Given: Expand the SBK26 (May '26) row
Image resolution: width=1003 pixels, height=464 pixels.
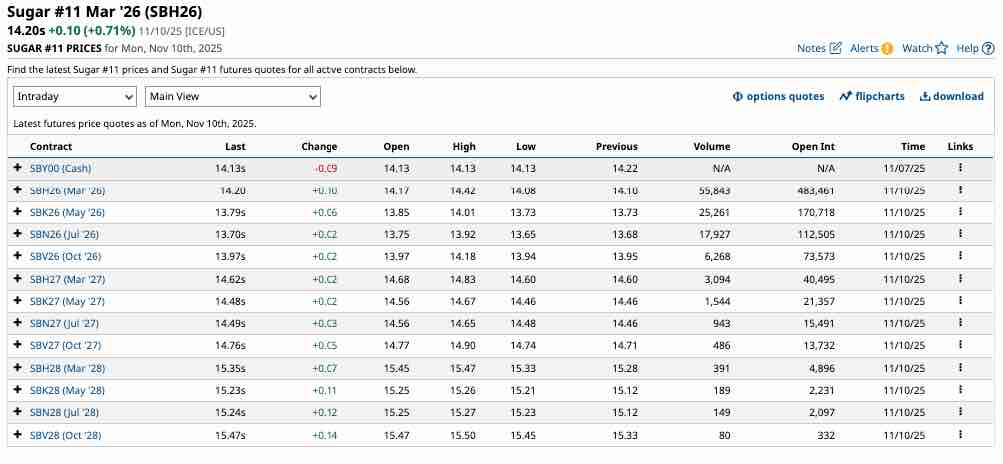Looking at the screenshot, I should click(17, 212).
